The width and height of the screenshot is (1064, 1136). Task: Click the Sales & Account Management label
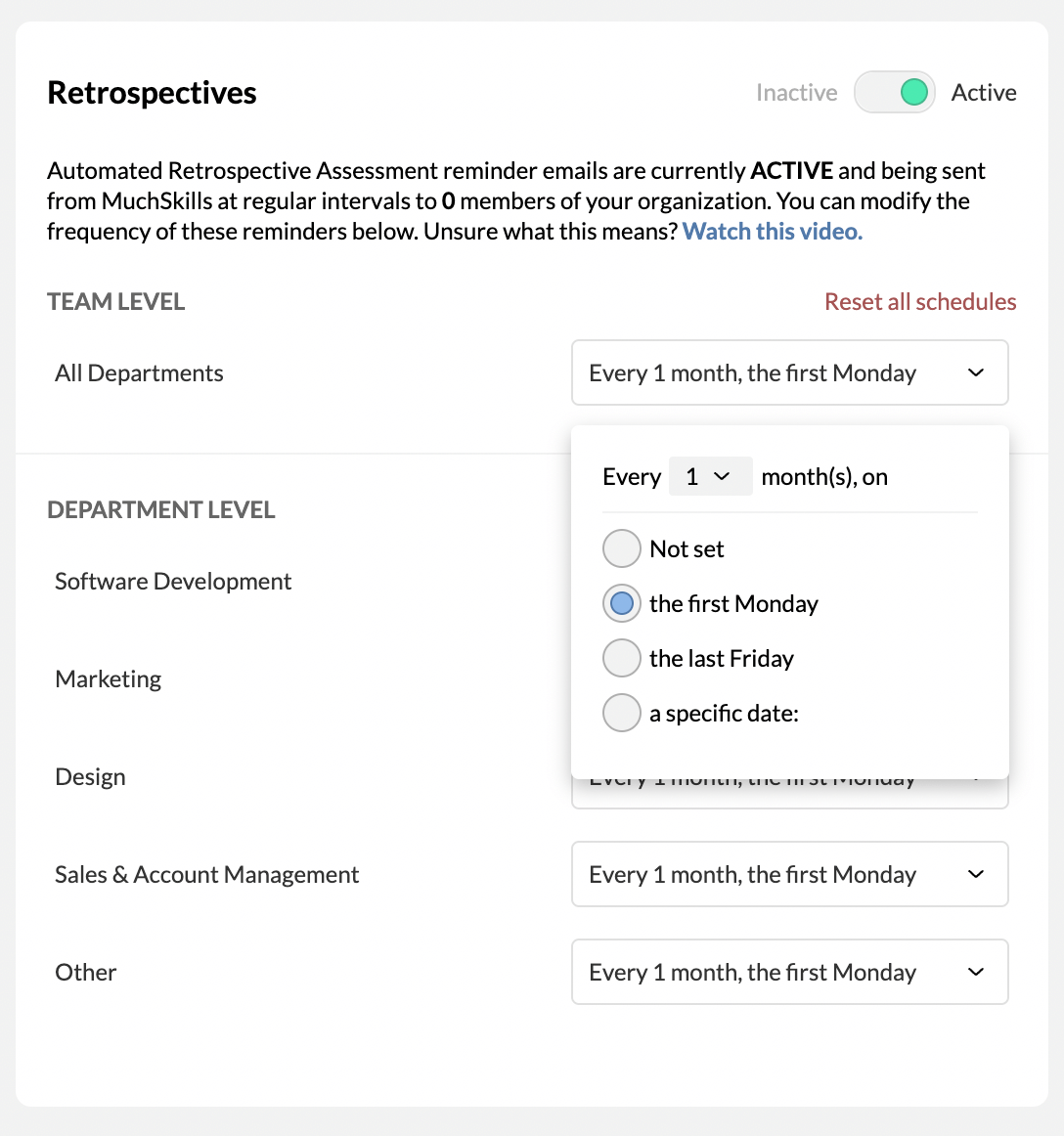(206, 874)
